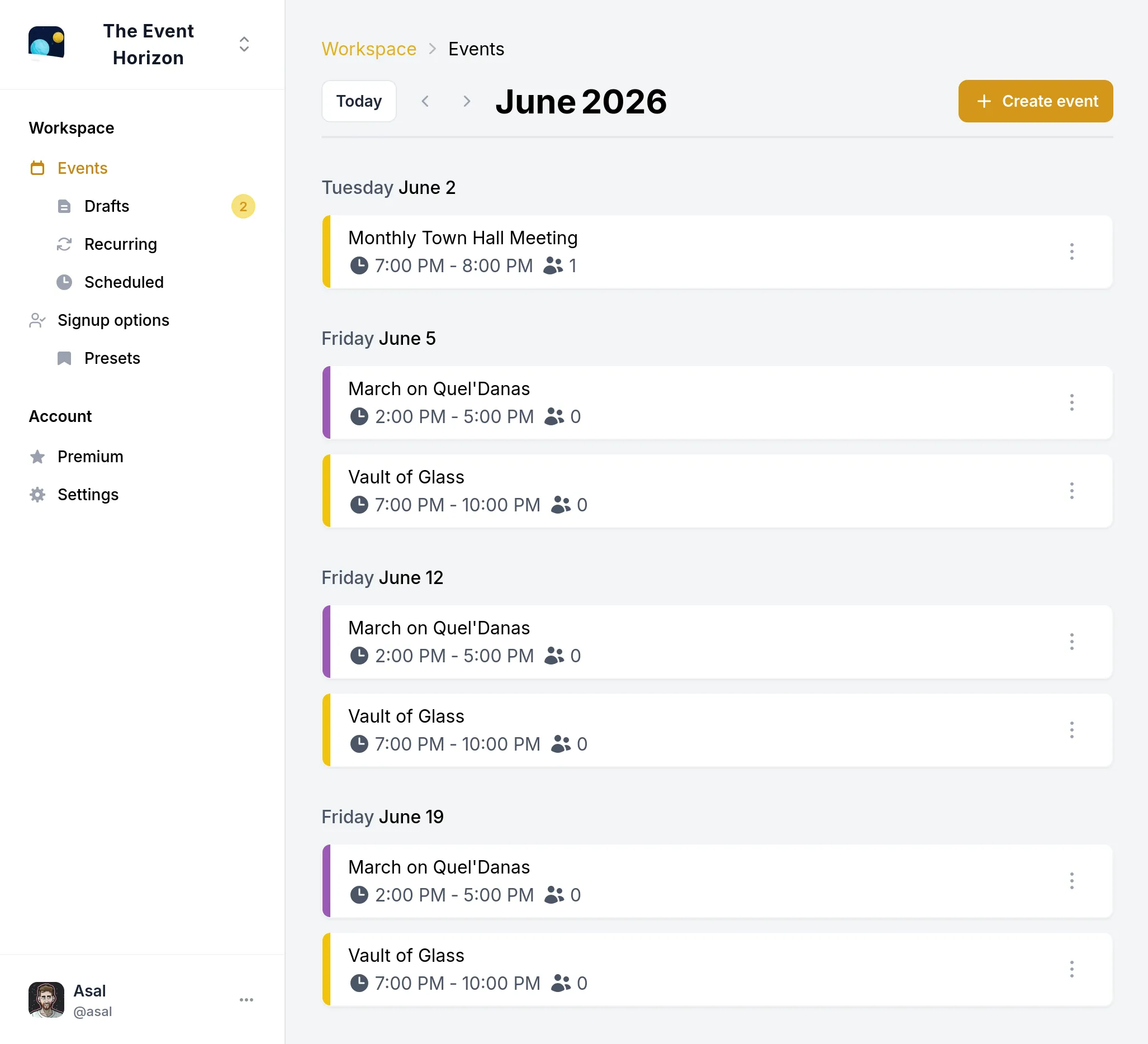Click the Workspace breadcrumb link
Viewport: 1148px width, 1044px height.
[368, 49]
